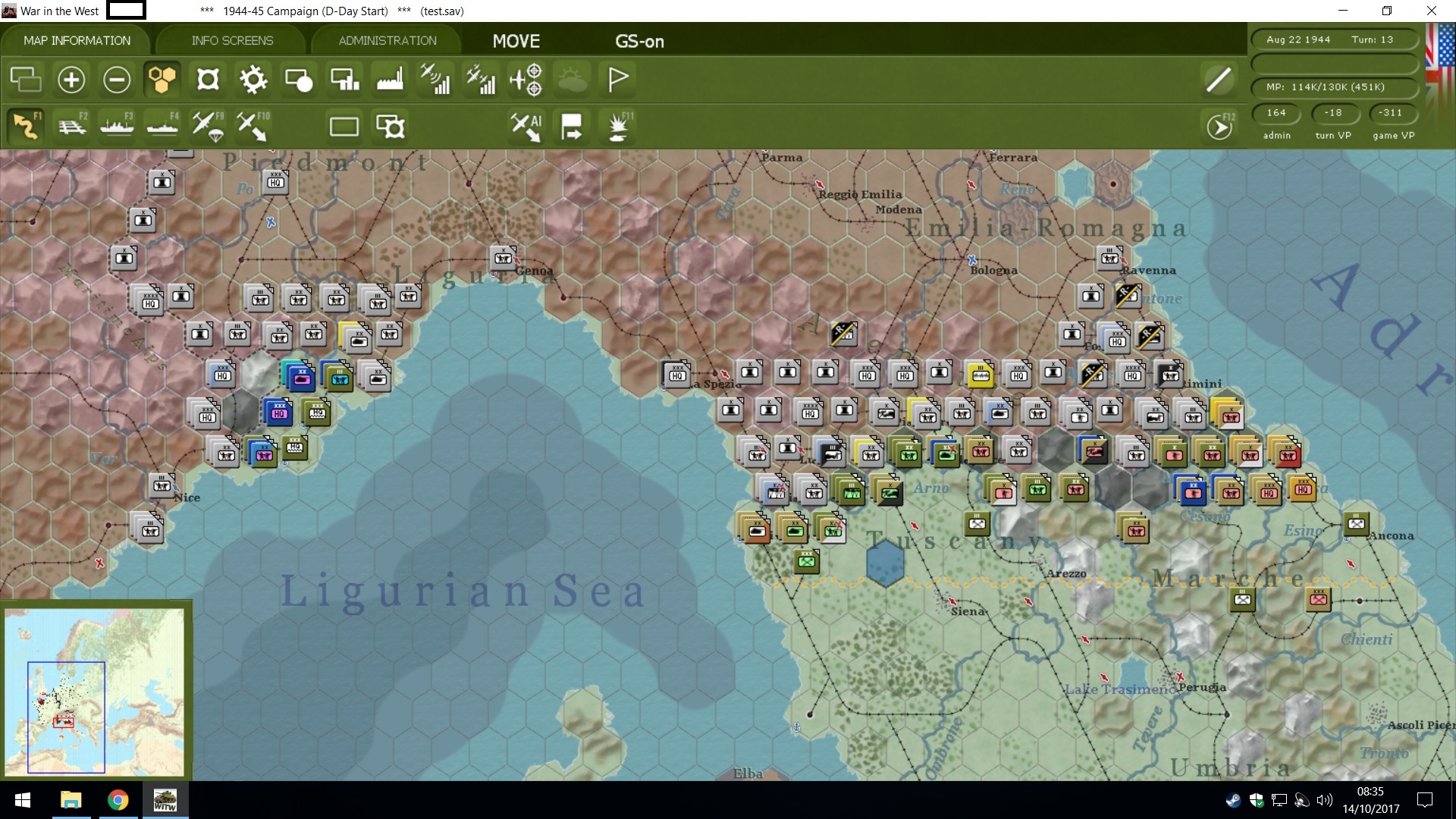Screen dimensions: 1456x819
Task: Click the F11 battle explosion icon
Action: tap(619, 126)
